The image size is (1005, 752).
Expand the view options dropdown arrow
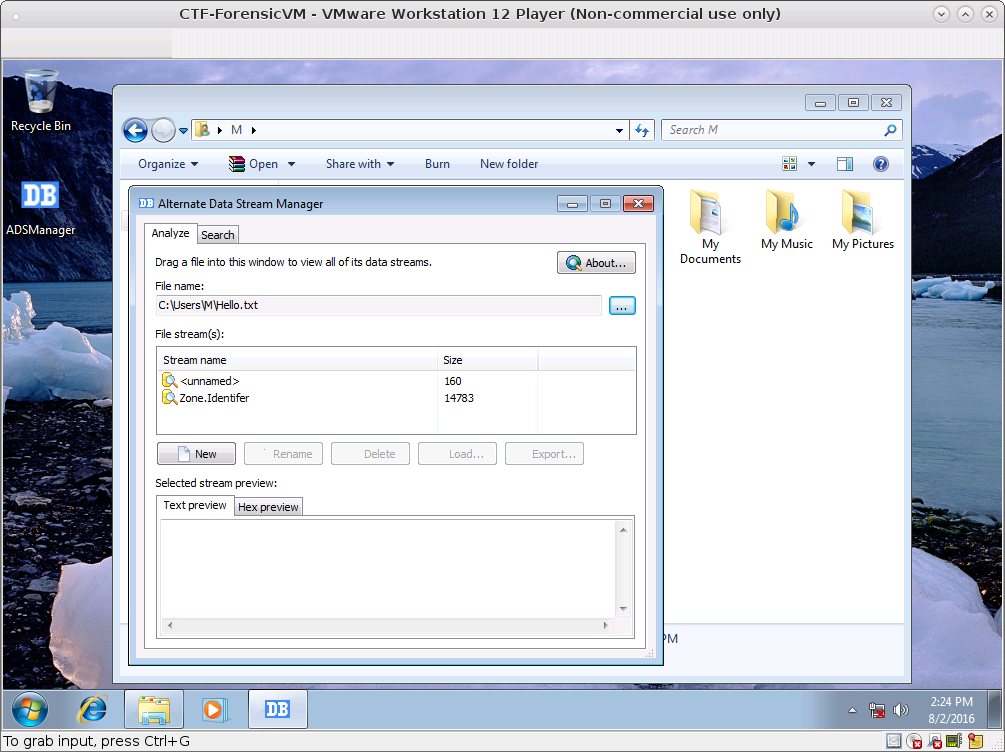[x=811, y=164]
